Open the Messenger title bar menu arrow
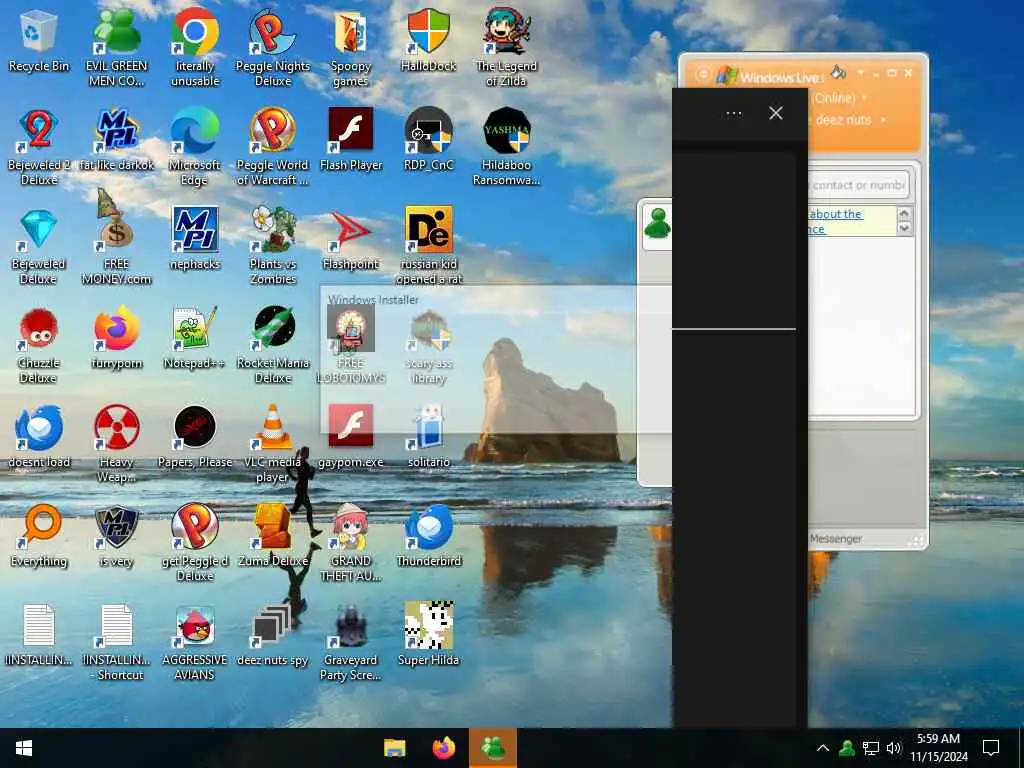The height and width of the screenshot is (768, 1024). click(861, 72)
